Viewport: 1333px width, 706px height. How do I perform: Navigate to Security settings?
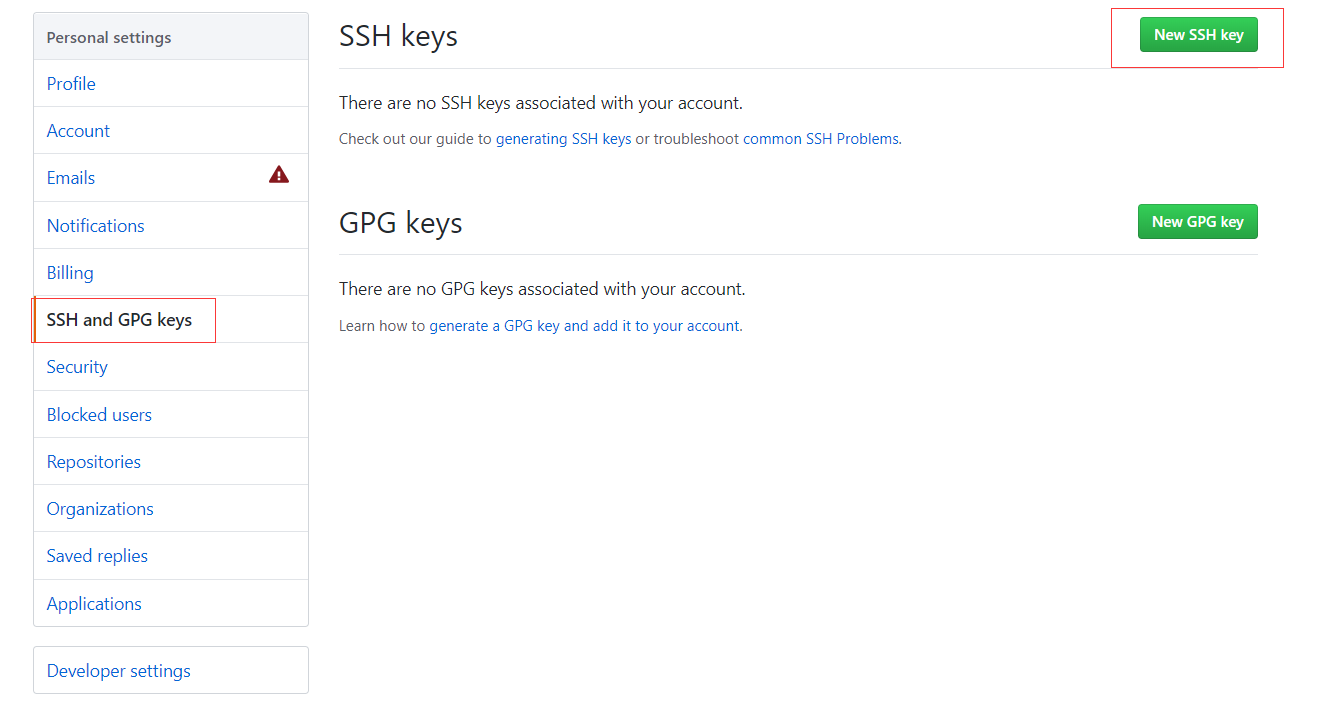[77, 367]
